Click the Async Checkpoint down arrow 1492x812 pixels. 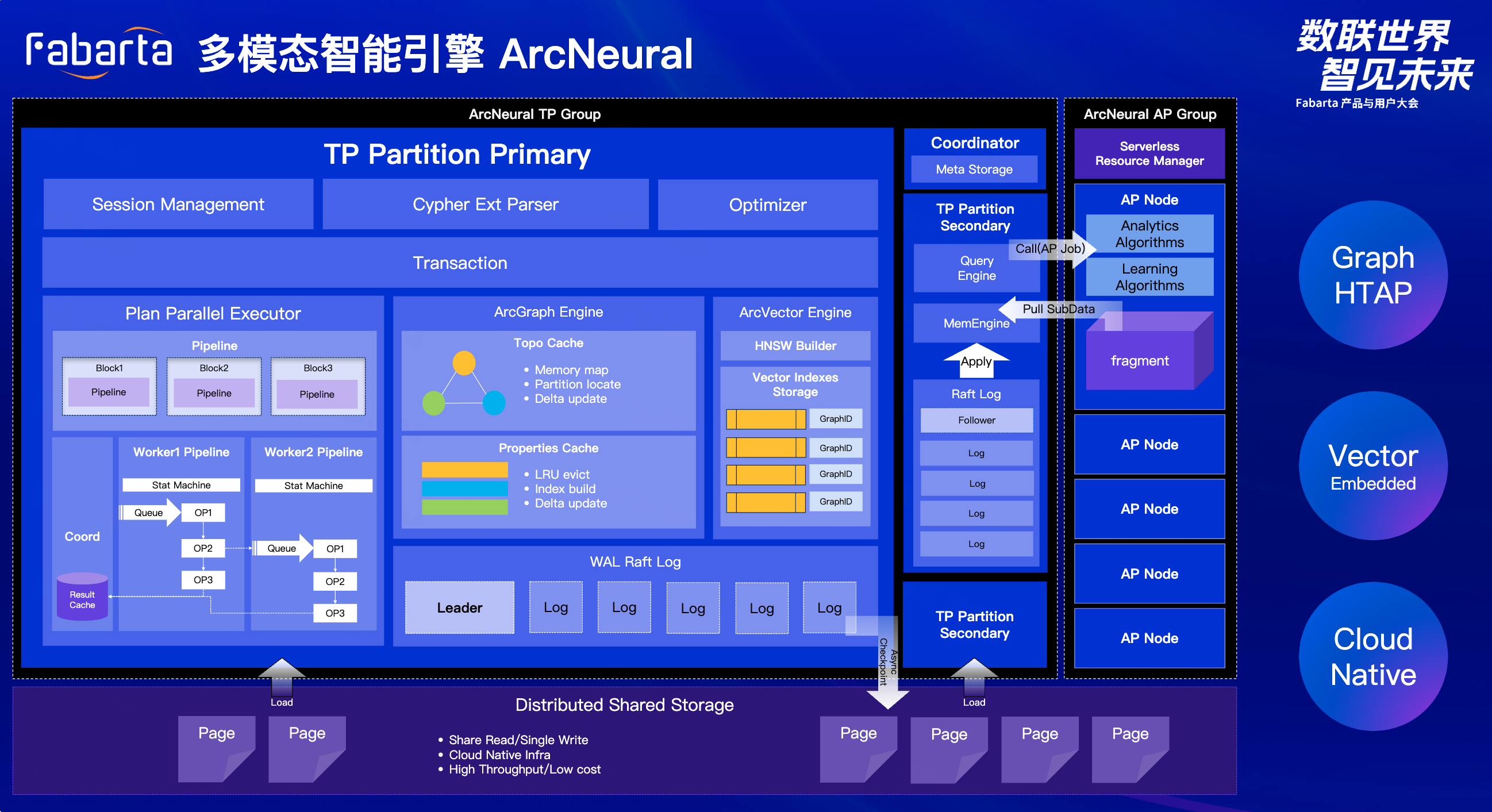point(888,663)
